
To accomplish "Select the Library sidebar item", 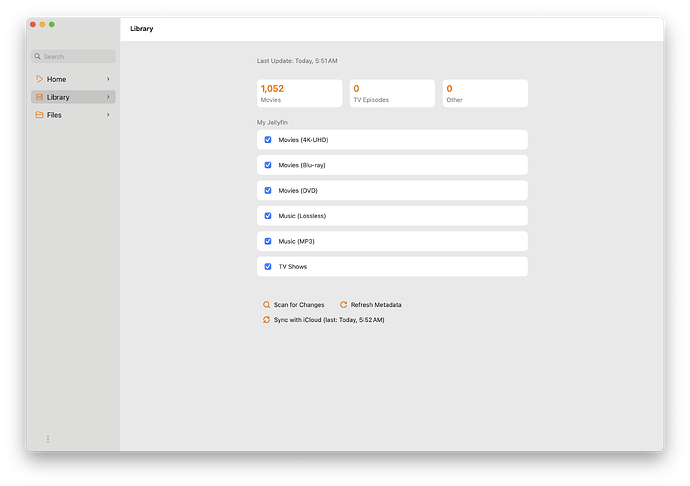I will (x=73, y=97).
